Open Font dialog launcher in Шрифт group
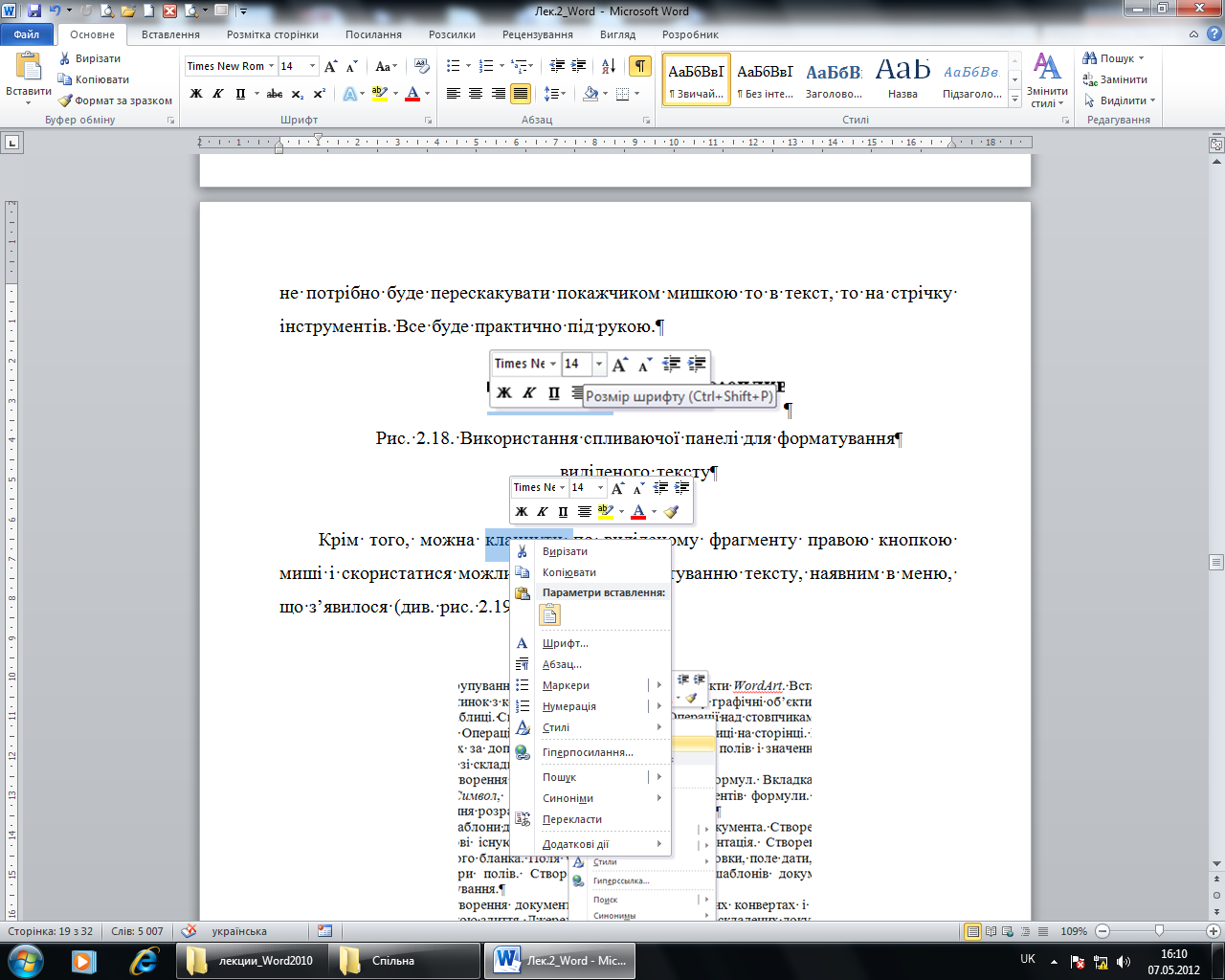 (428, 121)
